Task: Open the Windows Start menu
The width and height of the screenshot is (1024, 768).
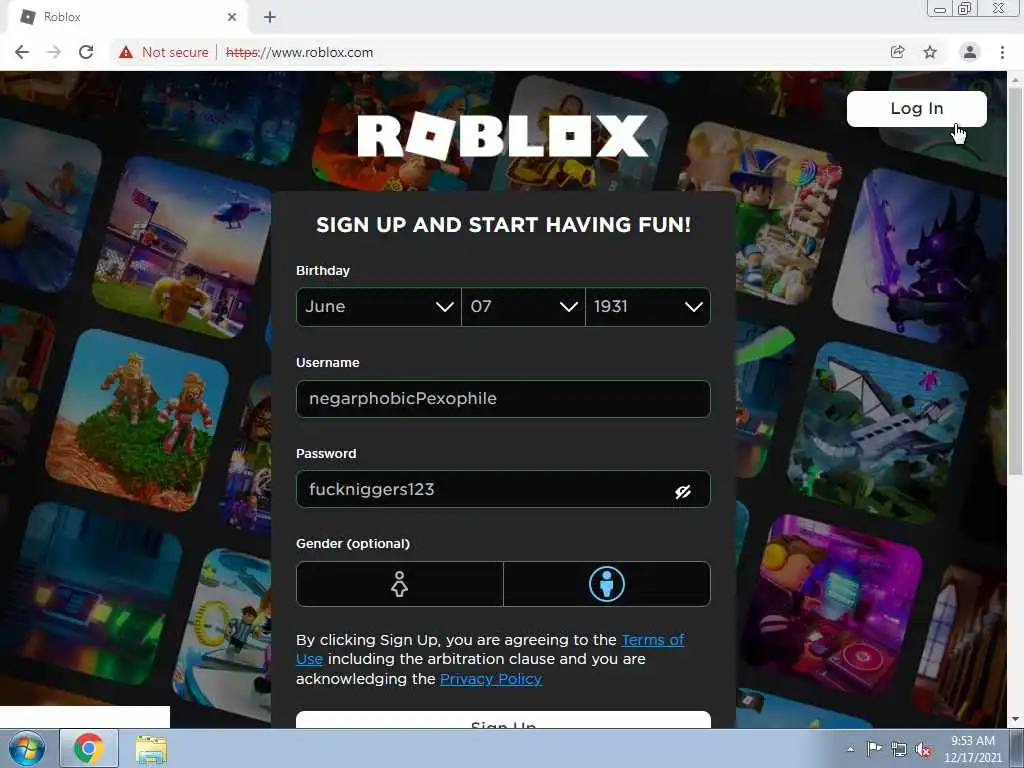Action: pyautogui.click(x=27, y=748)
